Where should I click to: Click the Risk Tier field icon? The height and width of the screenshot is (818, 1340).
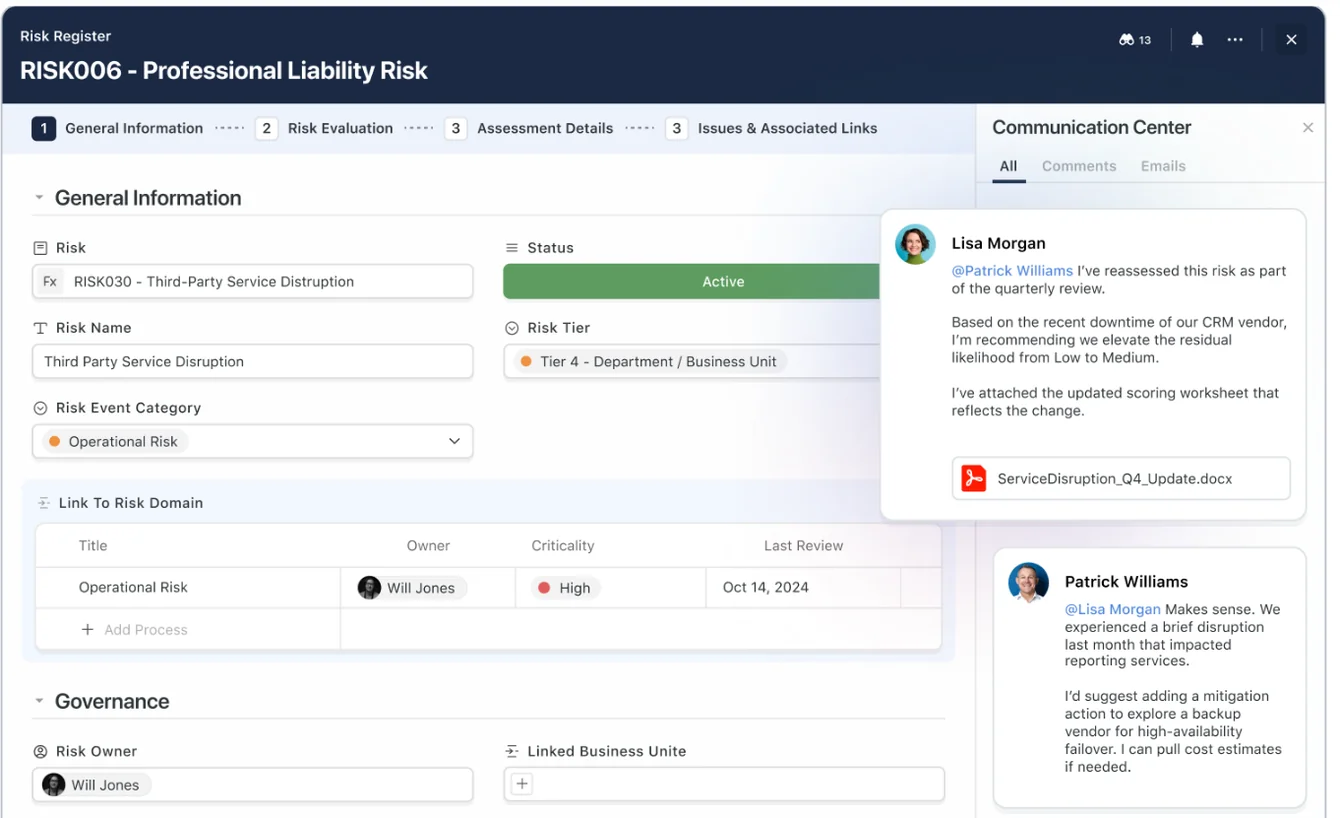(x=512, y=328)
